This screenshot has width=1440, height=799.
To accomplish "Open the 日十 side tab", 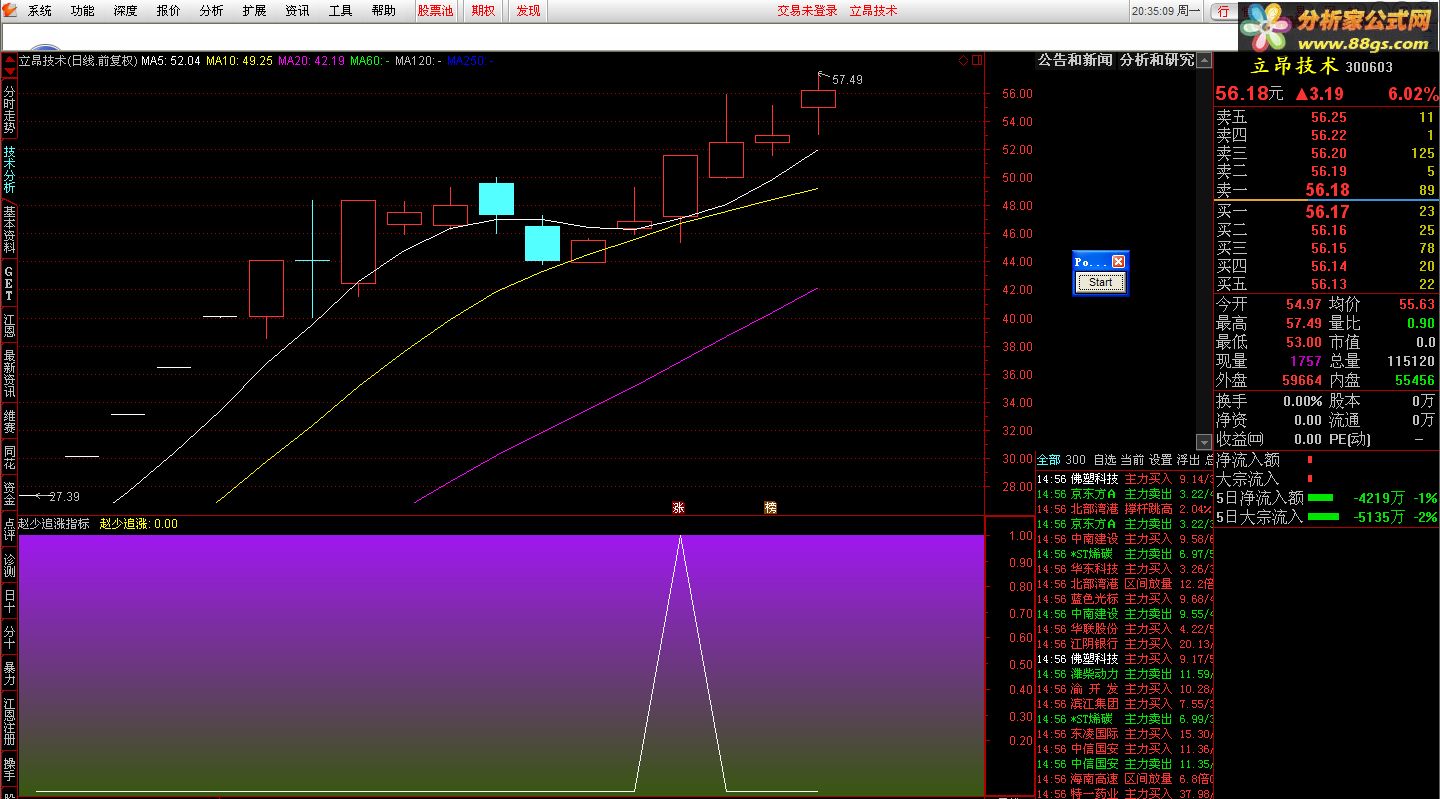I will 9,602.
